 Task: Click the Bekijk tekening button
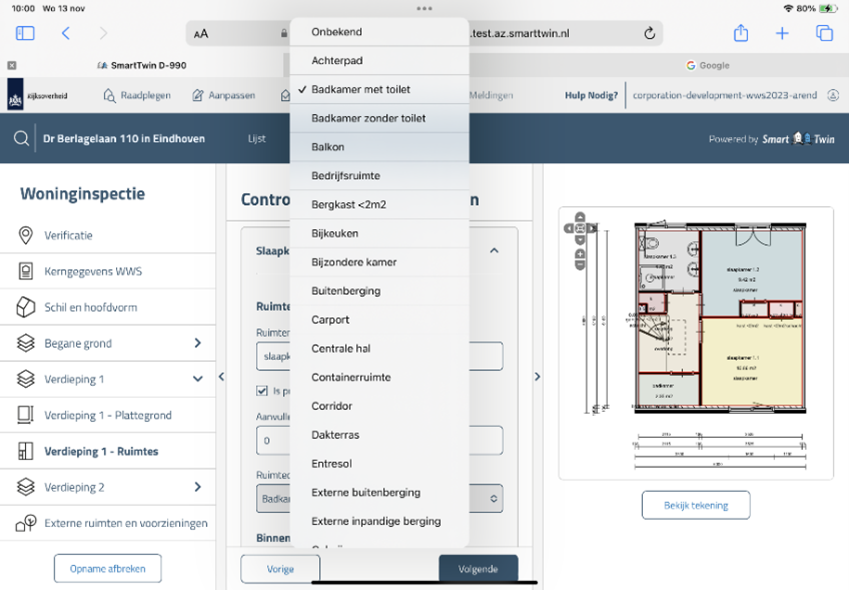696,505
